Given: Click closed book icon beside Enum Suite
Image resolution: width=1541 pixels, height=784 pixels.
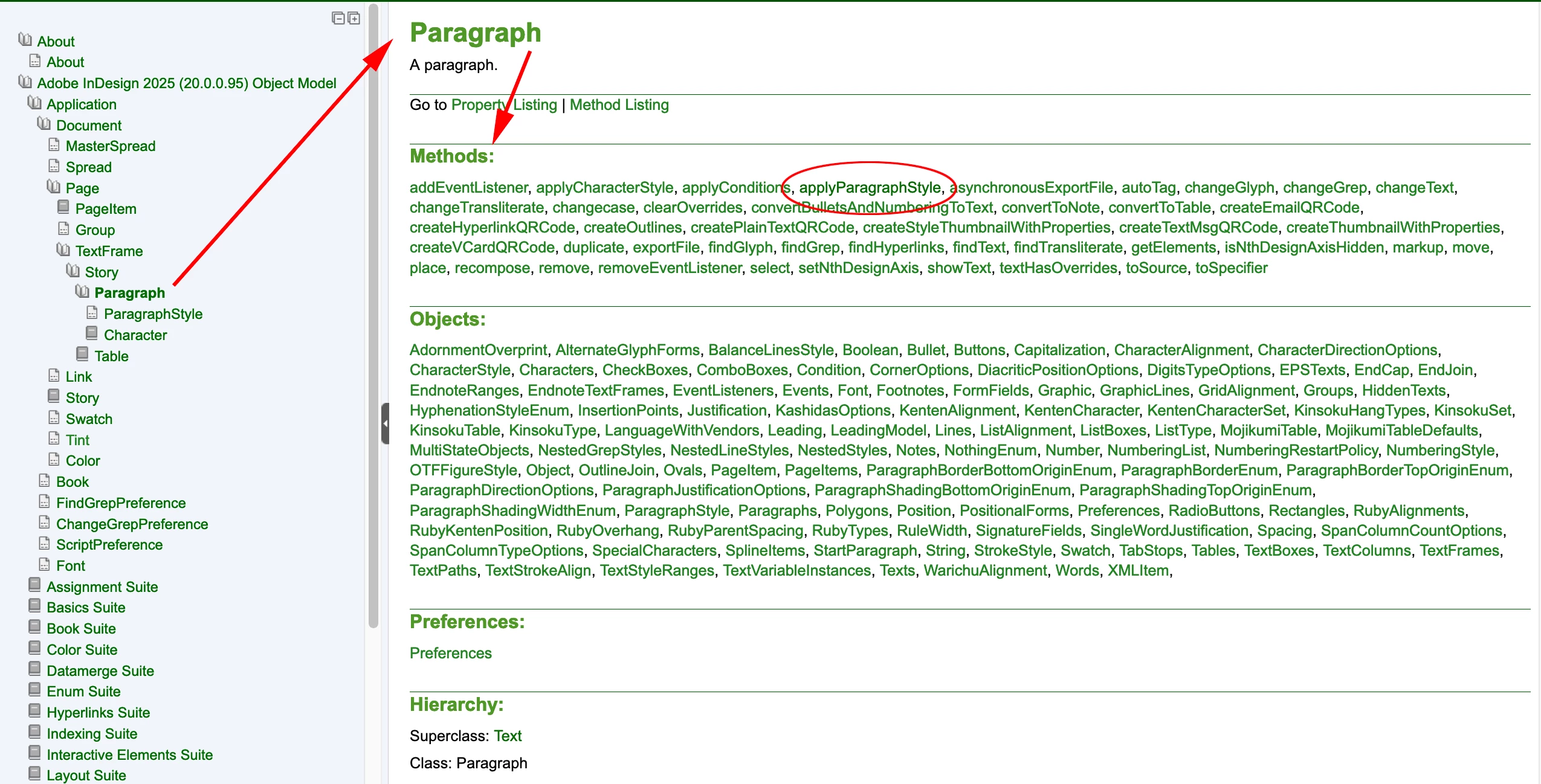Looking at the screenshot, I should (35, 690).
